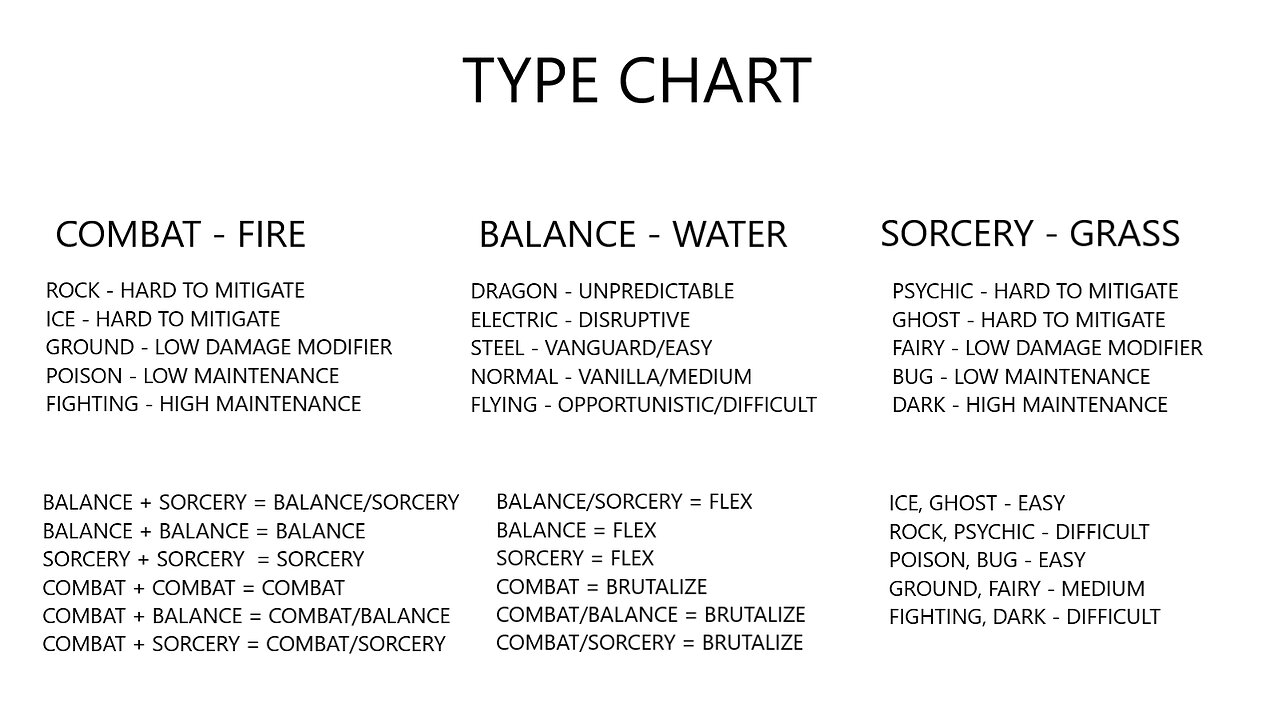Screen dimensions: 1280x720
Task: Click the ICE, GHOST - EASY line
Action: [976, 503]
